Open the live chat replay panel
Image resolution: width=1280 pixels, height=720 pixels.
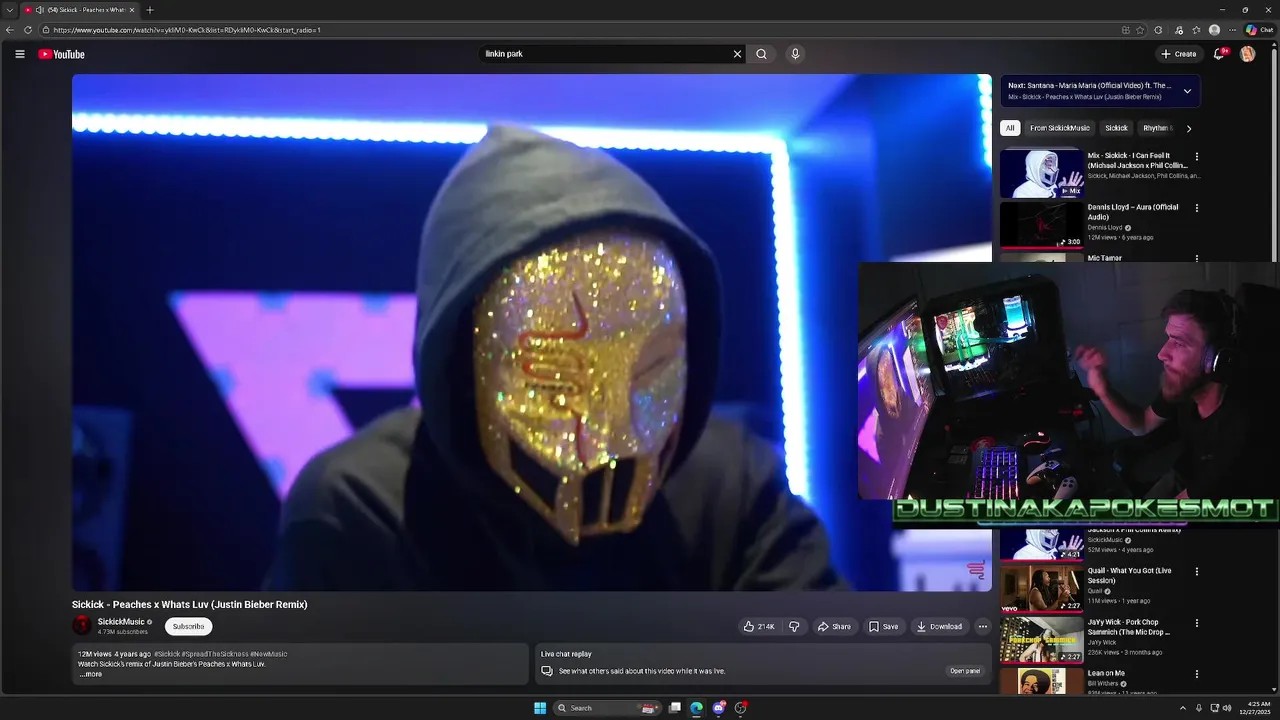964,671
